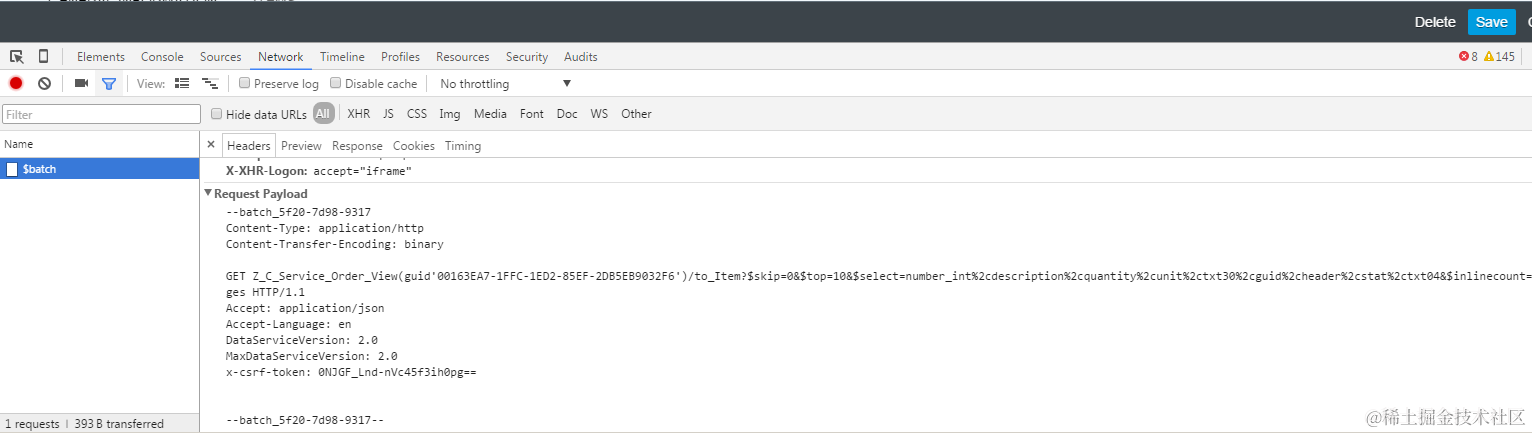This screenshot has height=434, width=1532.
Task: Toggle device mode phone icon
Action: pos(43,56)
